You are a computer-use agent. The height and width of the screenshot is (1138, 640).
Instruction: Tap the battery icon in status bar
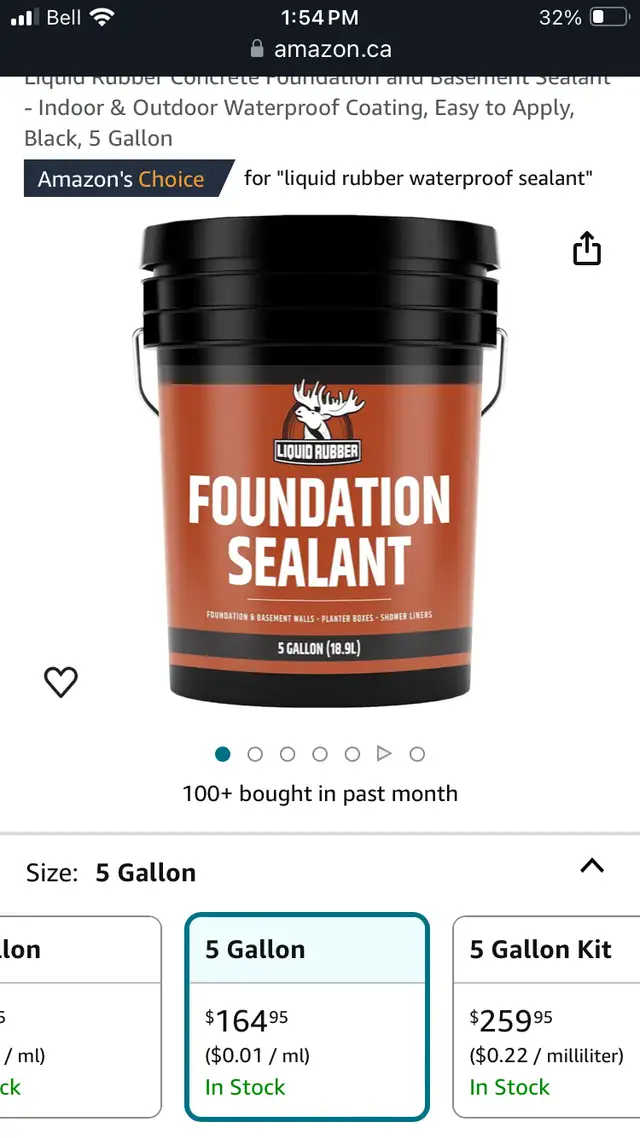tap(609, 17)
